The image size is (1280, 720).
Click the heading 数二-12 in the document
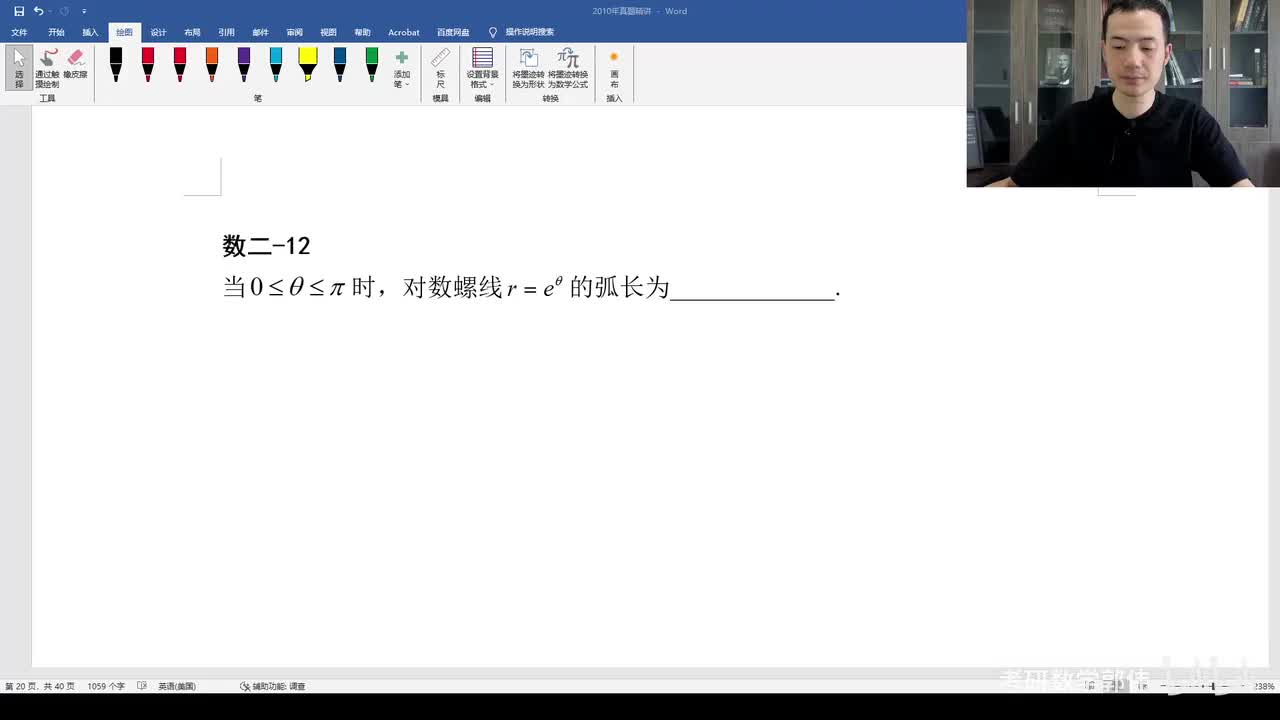click(266, 246)
